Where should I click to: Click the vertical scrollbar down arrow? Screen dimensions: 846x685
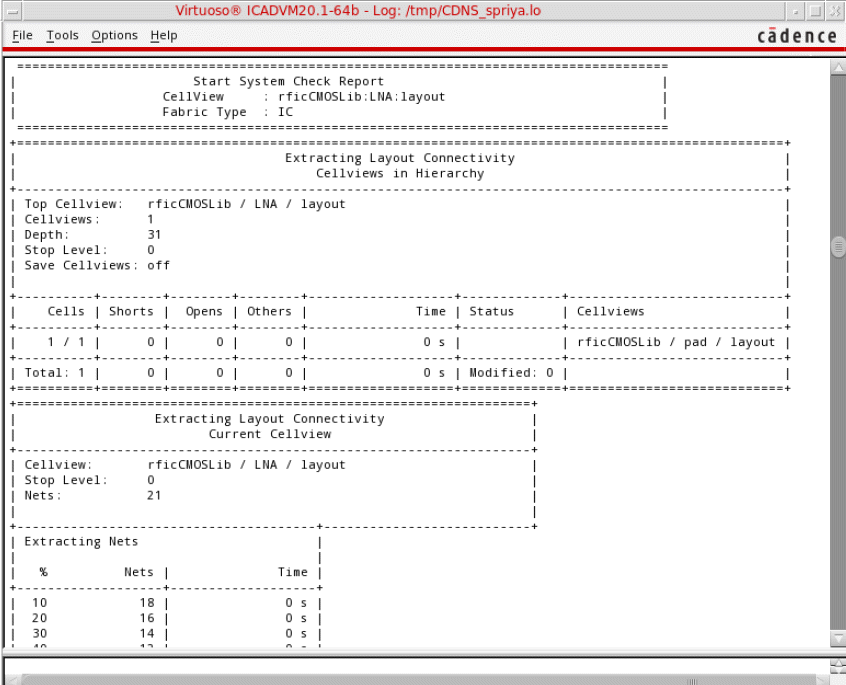tap(838, 639)
